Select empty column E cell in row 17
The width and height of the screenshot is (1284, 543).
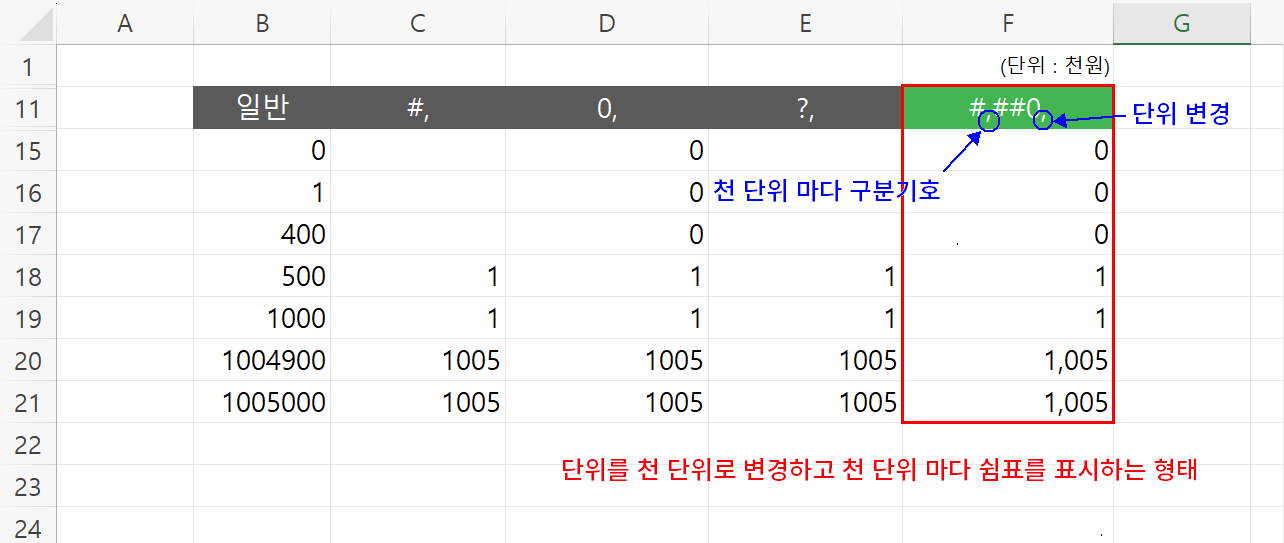[805, 234]
